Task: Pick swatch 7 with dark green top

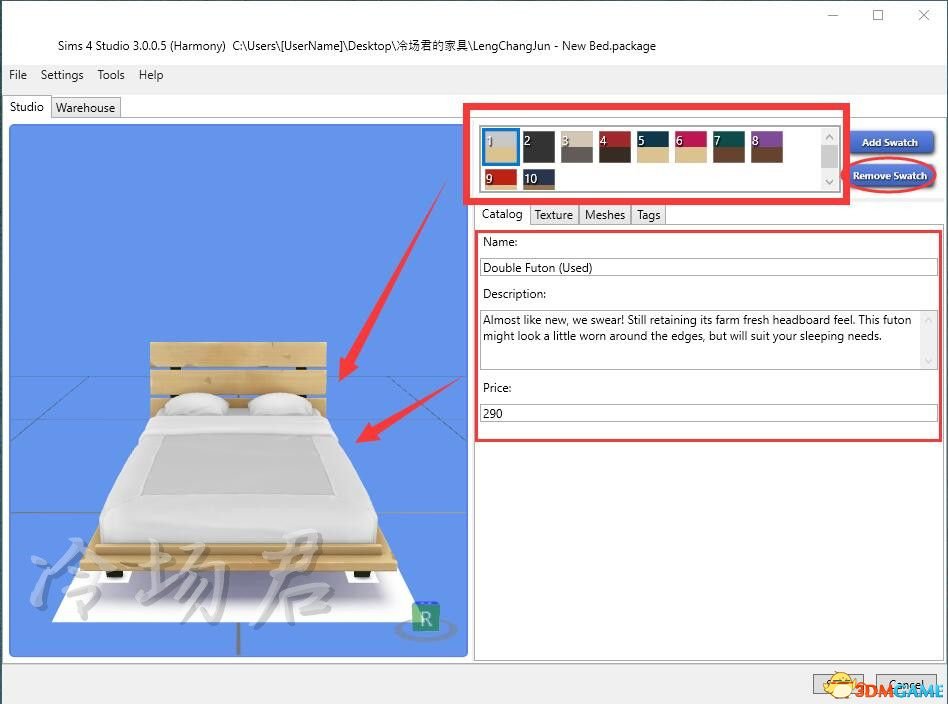Action: coord(729,147)
